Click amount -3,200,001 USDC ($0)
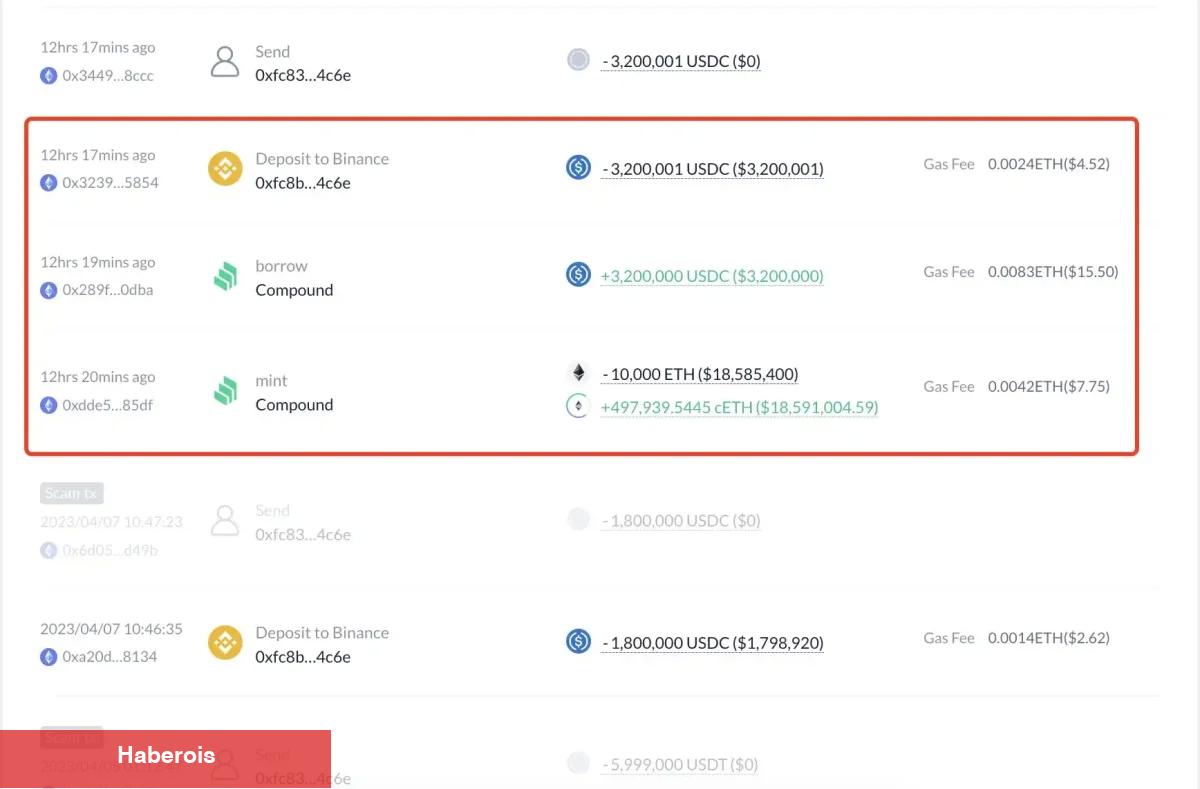This screenshot has height=789, width=1200. click(x=681, y=61)
